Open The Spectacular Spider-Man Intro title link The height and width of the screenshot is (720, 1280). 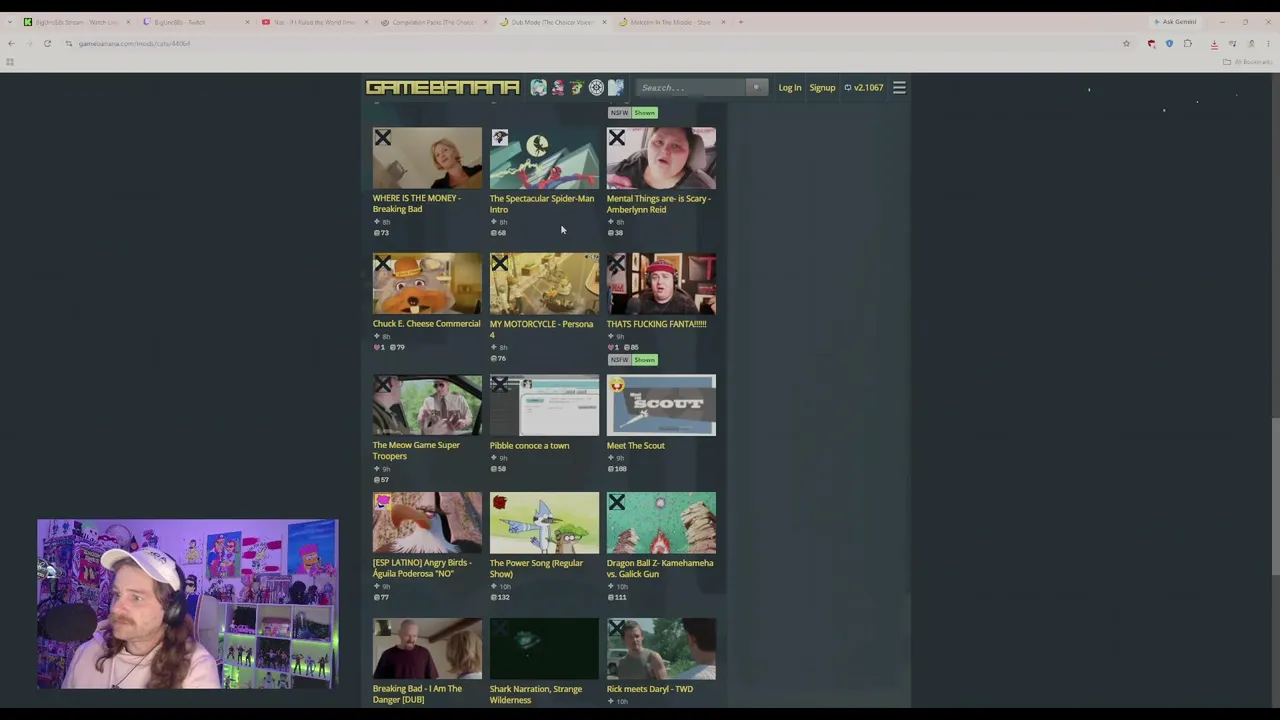coord(542,204)
